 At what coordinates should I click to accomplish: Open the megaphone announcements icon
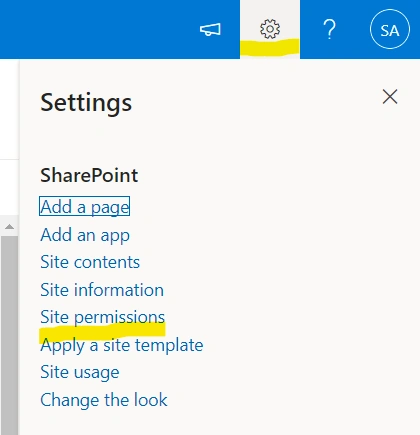[210, 30]
